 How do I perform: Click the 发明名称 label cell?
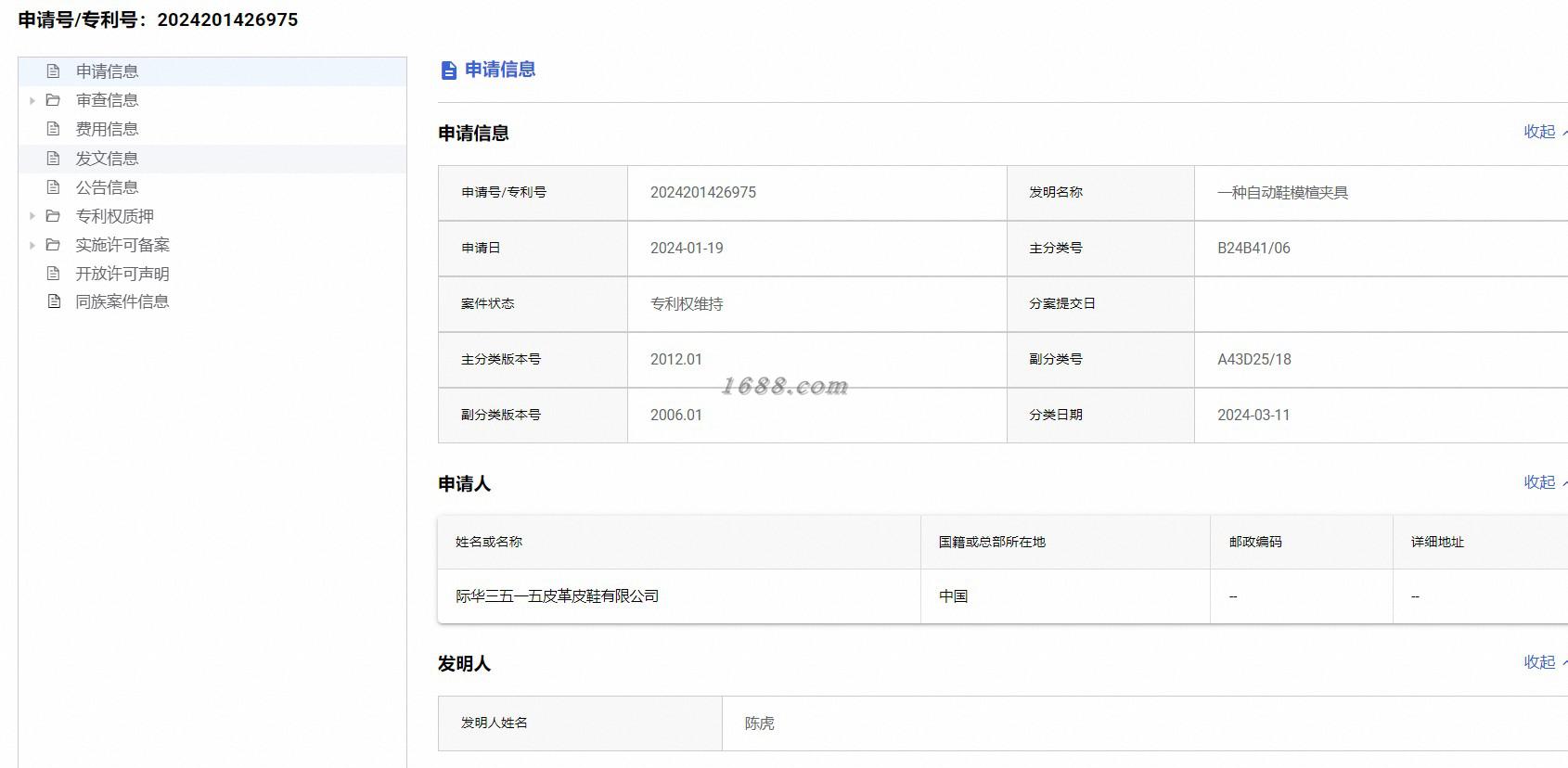click(x=1100, y=193)
